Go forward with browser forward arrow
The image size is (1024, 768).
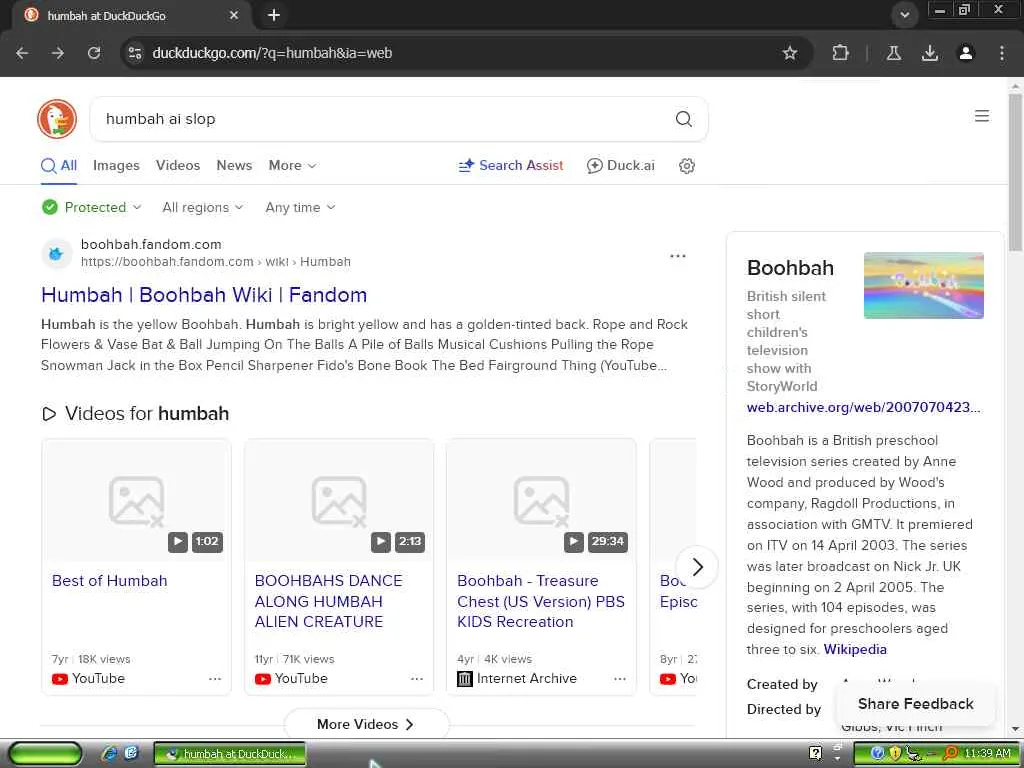pyautogui.click(x=58, y=53)
